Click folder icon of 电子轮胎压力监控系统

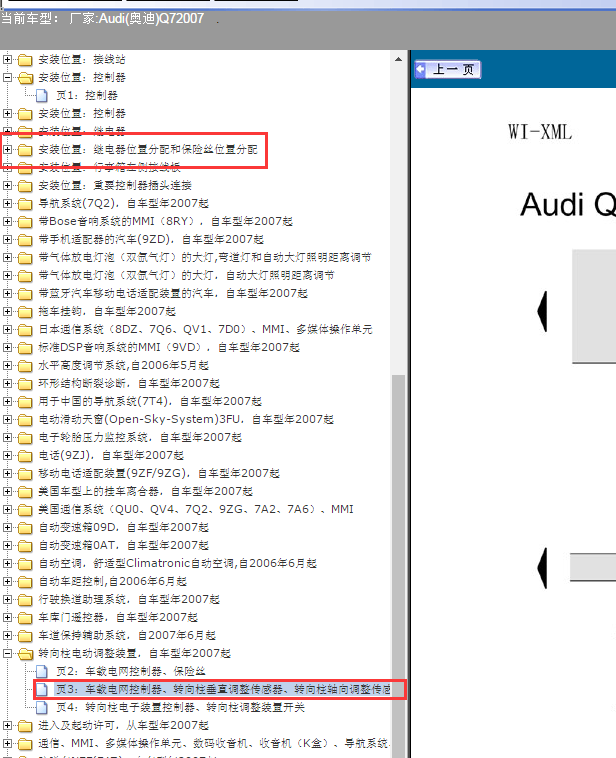(25, 438)
